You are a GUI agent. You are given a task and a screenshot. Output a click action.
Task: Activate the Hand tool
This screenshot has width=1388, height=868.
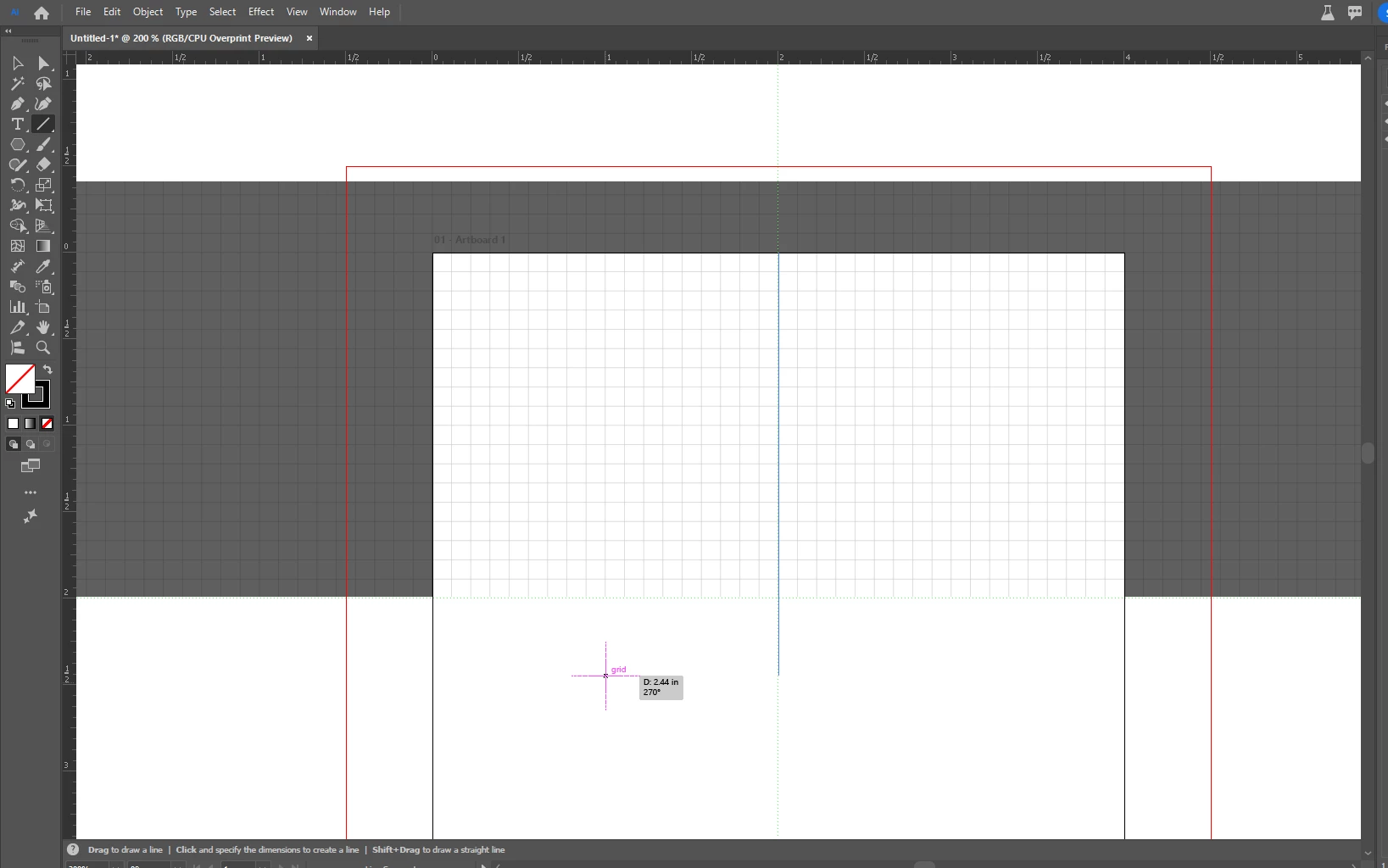click(x=43, y=328)
